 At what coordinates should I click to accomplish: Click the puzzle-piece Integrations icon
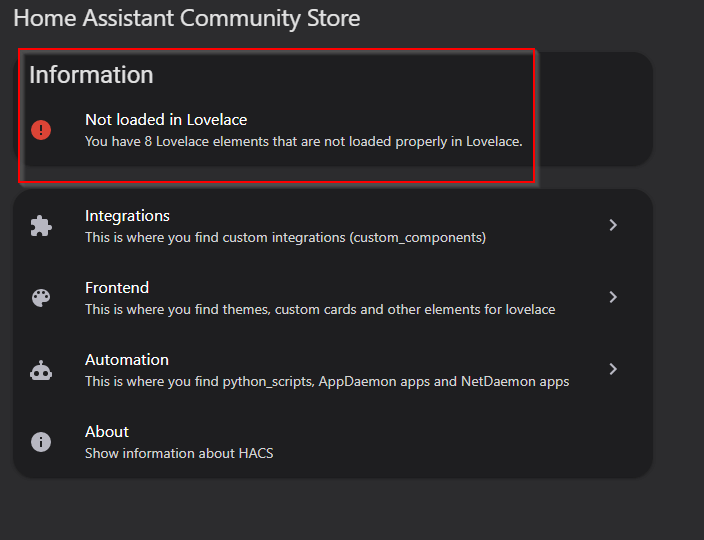pos(41,226)
